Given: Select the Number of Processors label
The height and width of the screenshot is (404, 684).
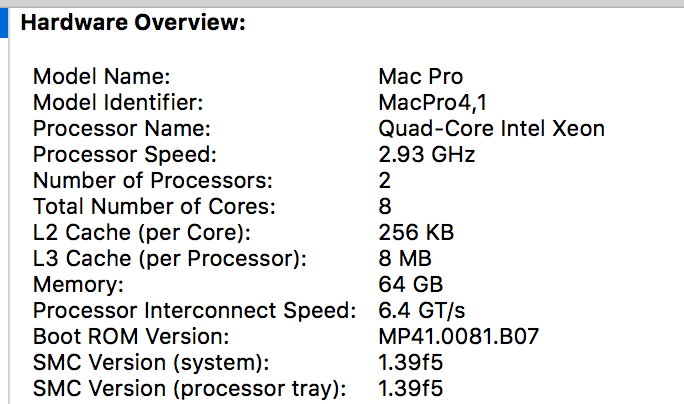Looking at the screenshot, I should [153, 181].
